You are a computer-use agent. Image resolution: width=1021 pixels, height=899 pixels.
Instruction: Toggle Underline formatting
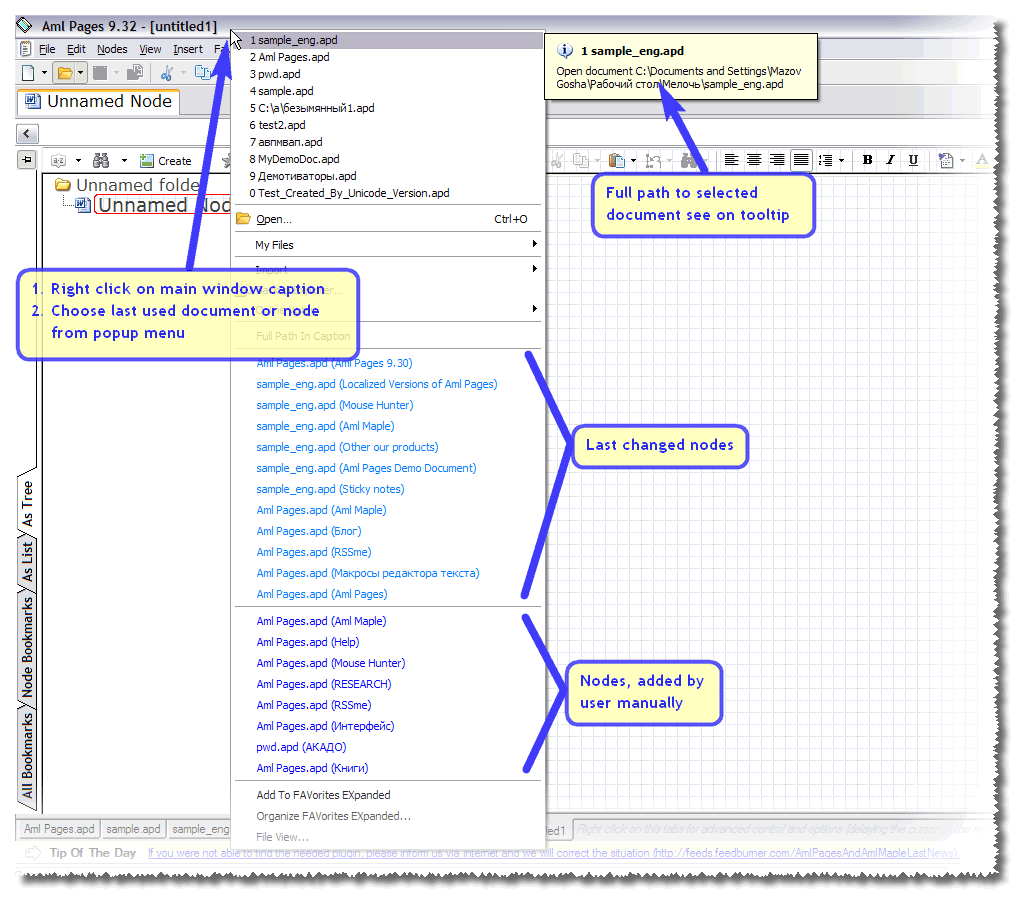click(x=913, y=159)
